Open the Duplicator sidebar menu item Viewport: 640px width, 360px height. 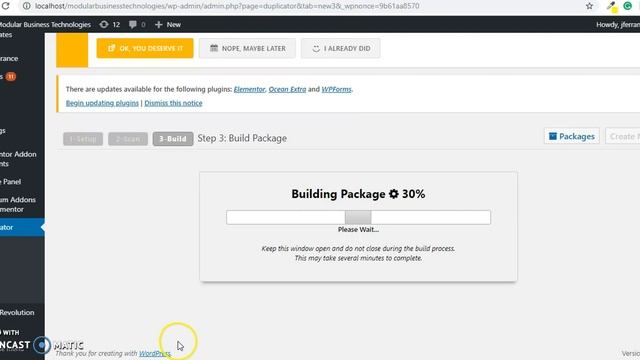[22, 227]
